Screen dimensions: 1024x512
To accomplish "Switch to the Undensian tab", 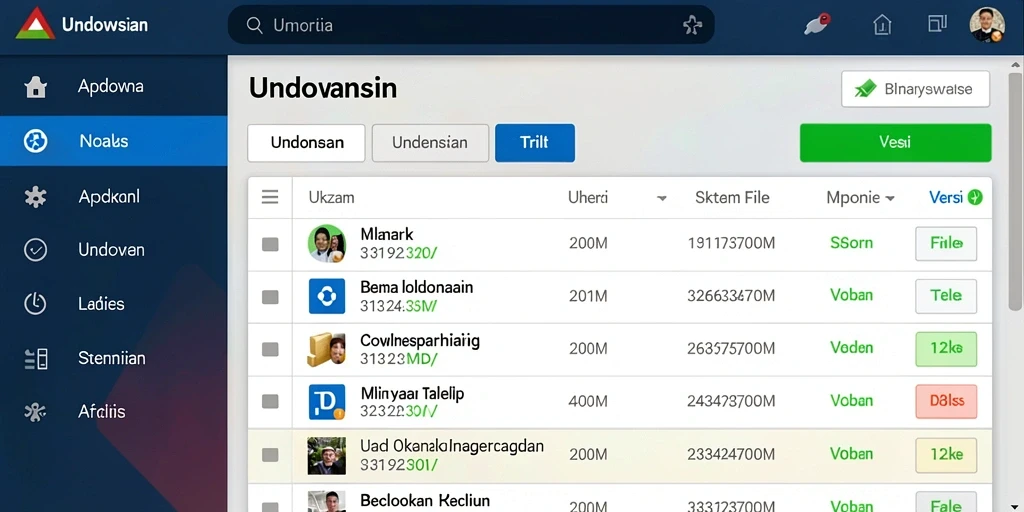I will pyautogui.click(x=430, y=143).
